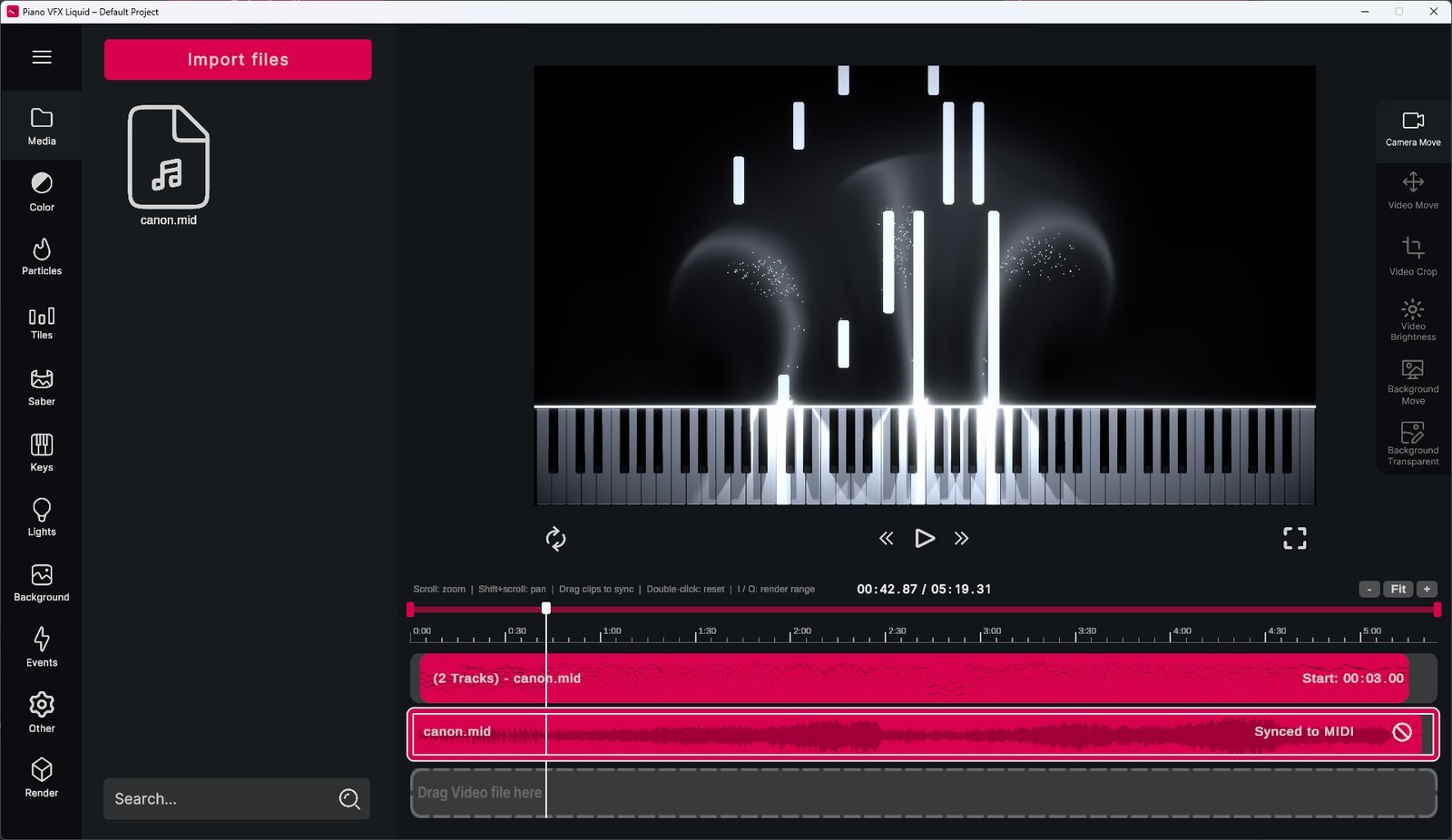Click the 2:00 mark on timeline ruler
Image resolution: width=1452 pixels, height=840 pixels.
click(x=802, y=631)
